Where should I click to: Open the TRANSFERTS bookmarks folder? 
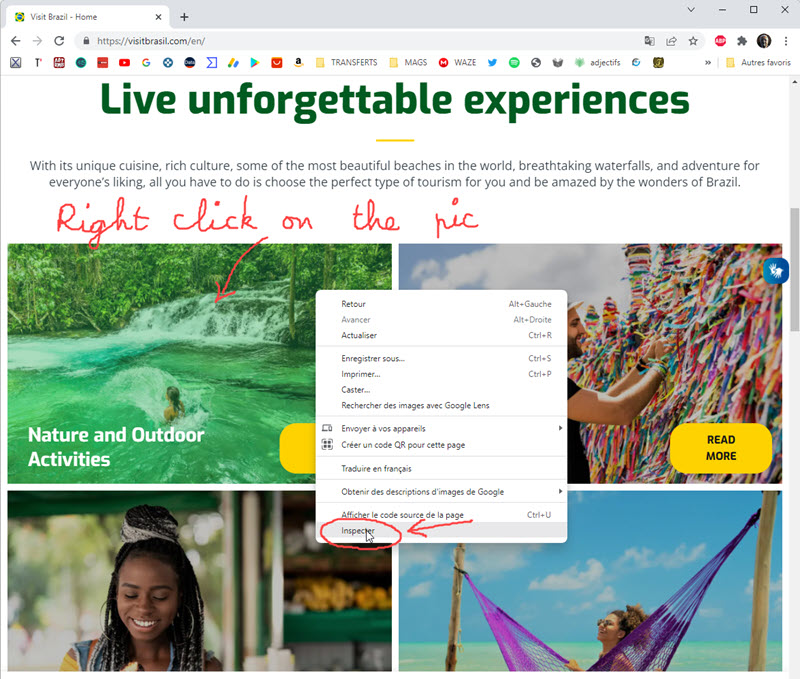[346, 63]
